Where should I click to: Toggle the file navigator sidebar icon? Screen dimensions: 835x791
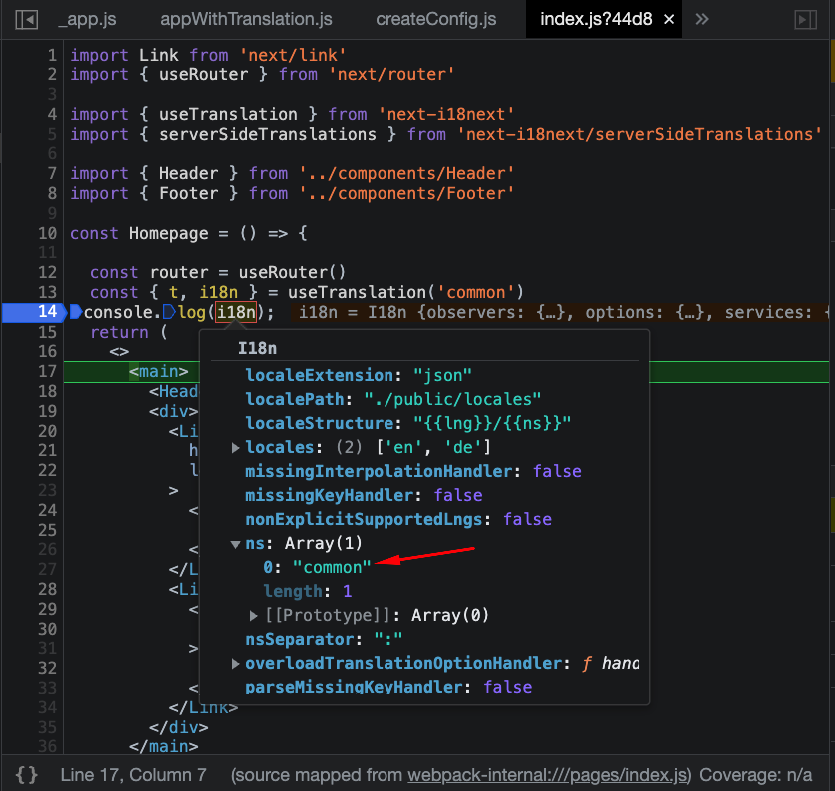tap(26, 20)
